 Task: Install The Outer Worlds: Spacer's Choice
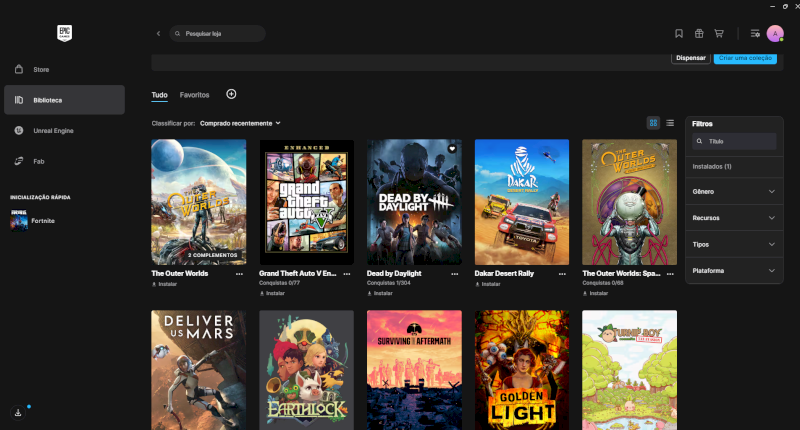tap(595, 293)
